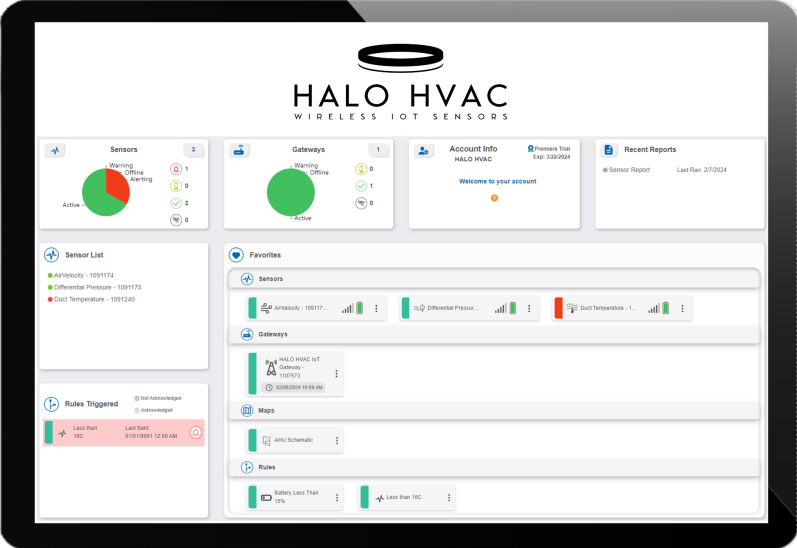
Task: Select active checkmark icon in Sensors card
Action: (176, 203)
